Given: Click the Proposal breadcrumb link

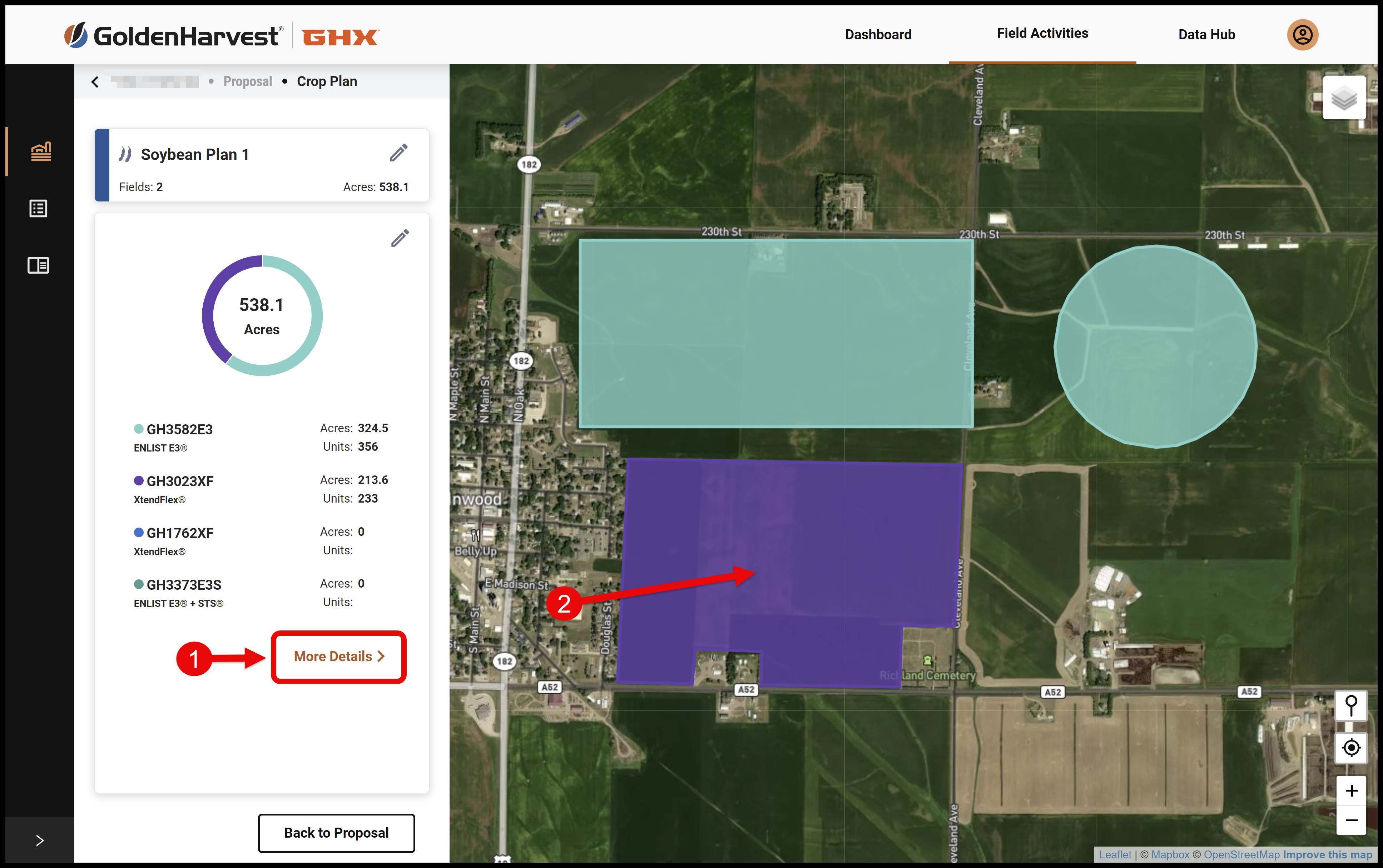Looking at the screenshot, I should point(248,81).
